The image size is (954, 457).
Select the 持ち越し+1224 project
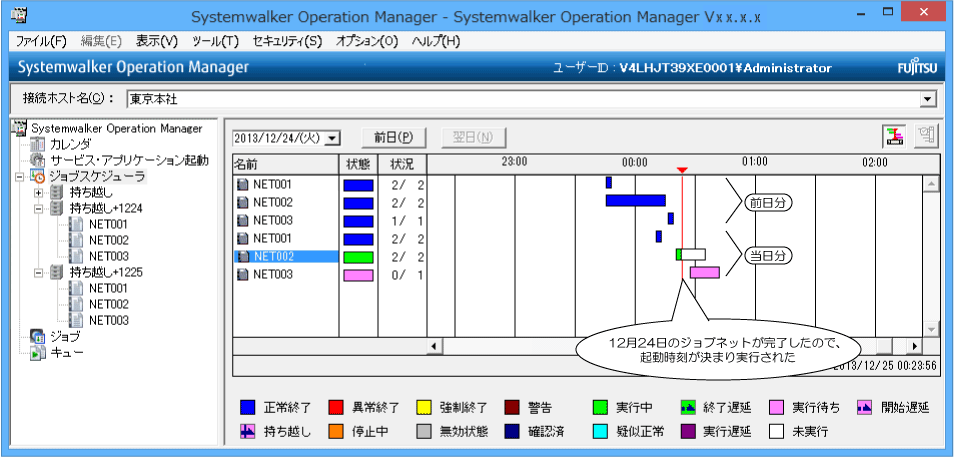106,208
